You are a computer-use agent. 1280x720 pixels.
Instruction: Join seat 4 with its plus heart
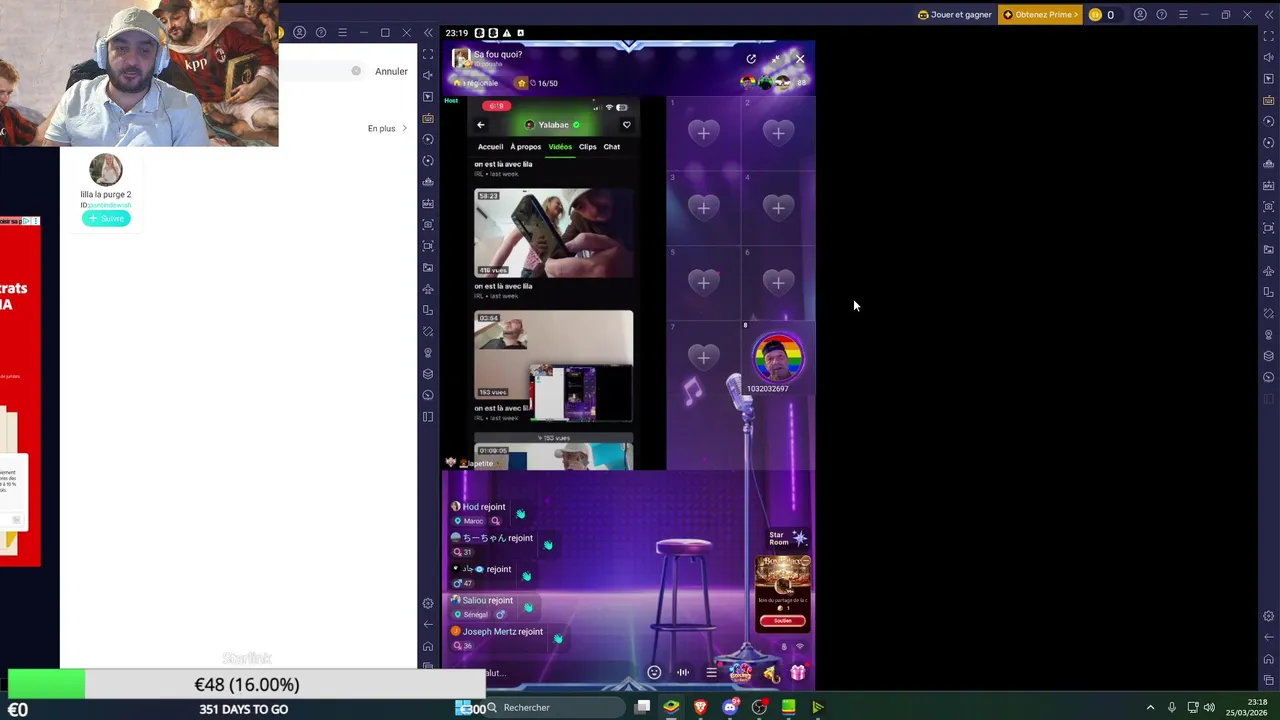tap(778, 208)
